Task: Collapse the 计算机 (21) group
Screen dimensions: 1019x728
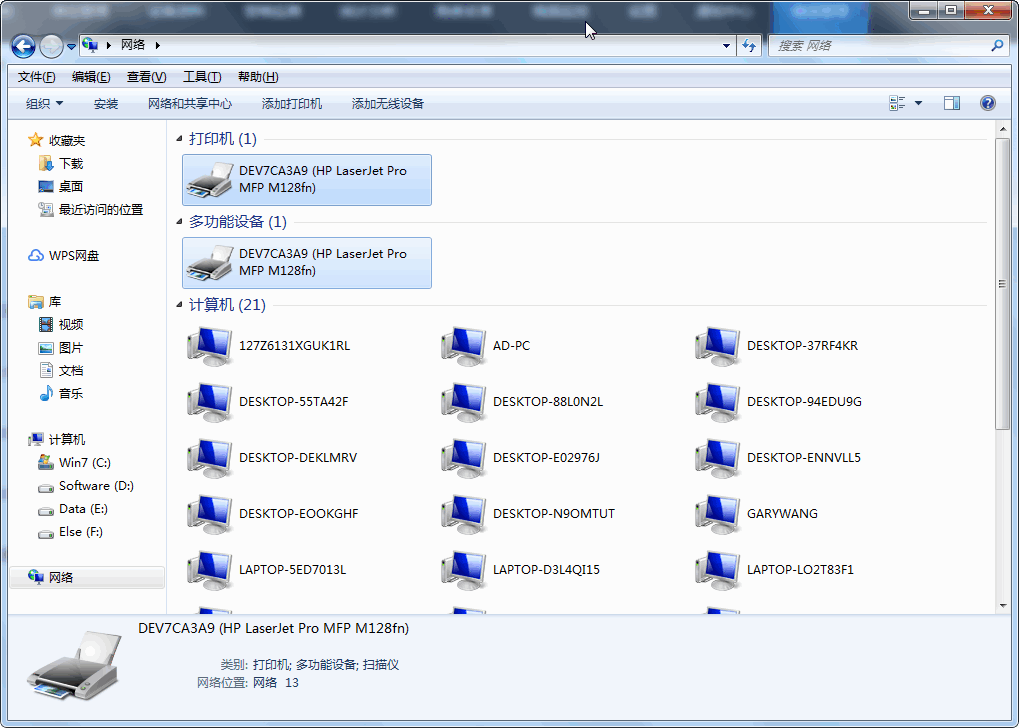Action: click(x=179, y=306)
